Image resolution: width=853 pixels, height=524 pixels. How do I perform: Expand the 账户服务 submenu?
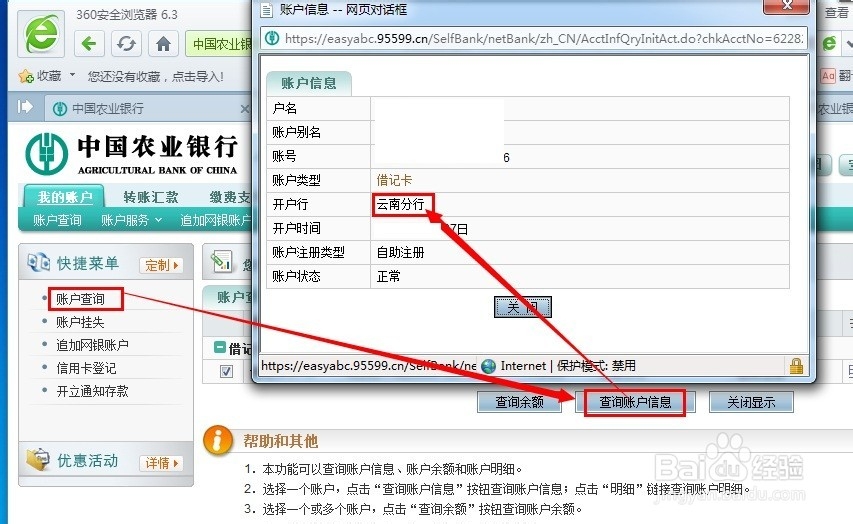158,220
